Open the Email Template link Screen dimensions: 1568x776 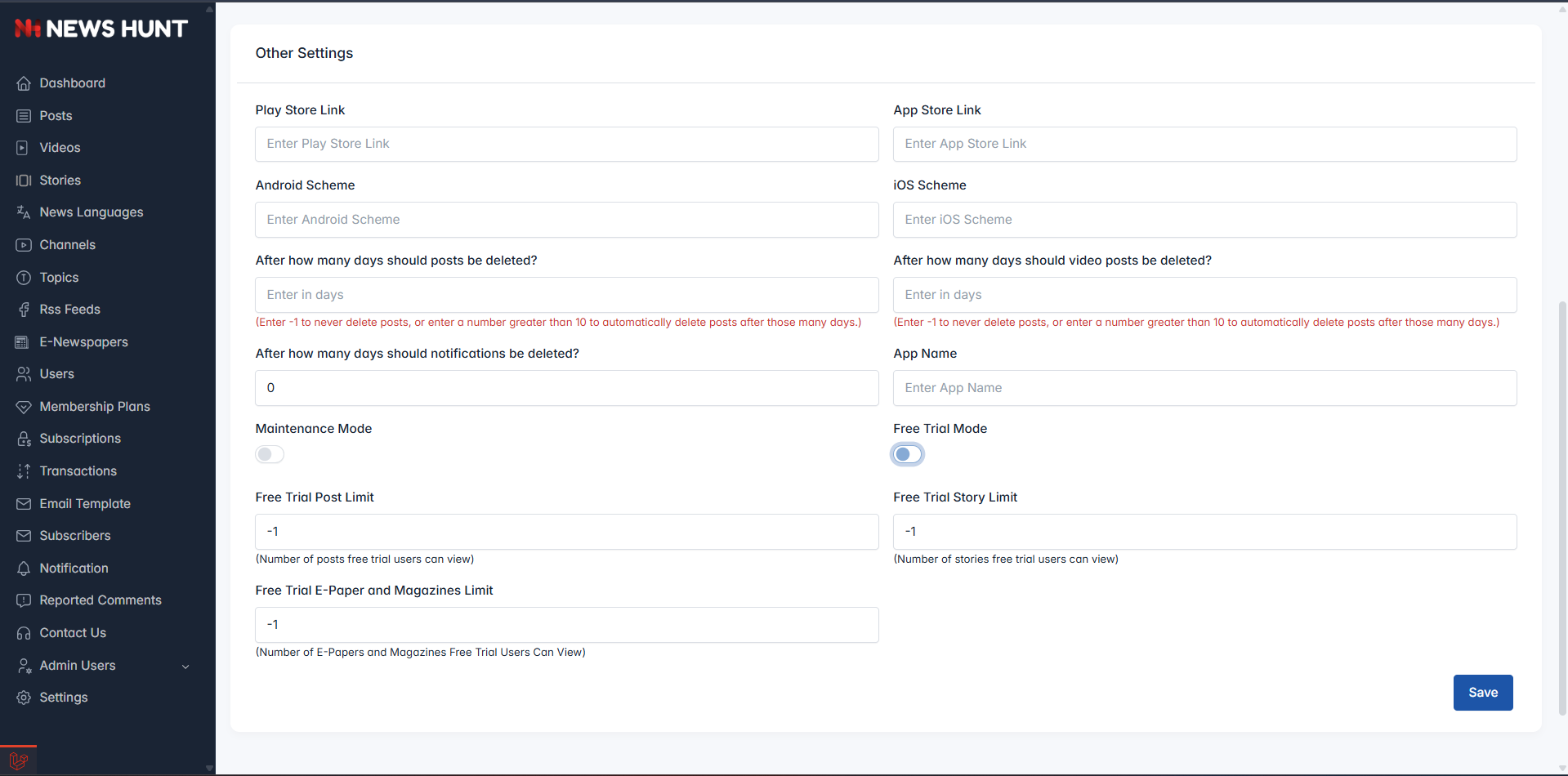tap(85, 504)
